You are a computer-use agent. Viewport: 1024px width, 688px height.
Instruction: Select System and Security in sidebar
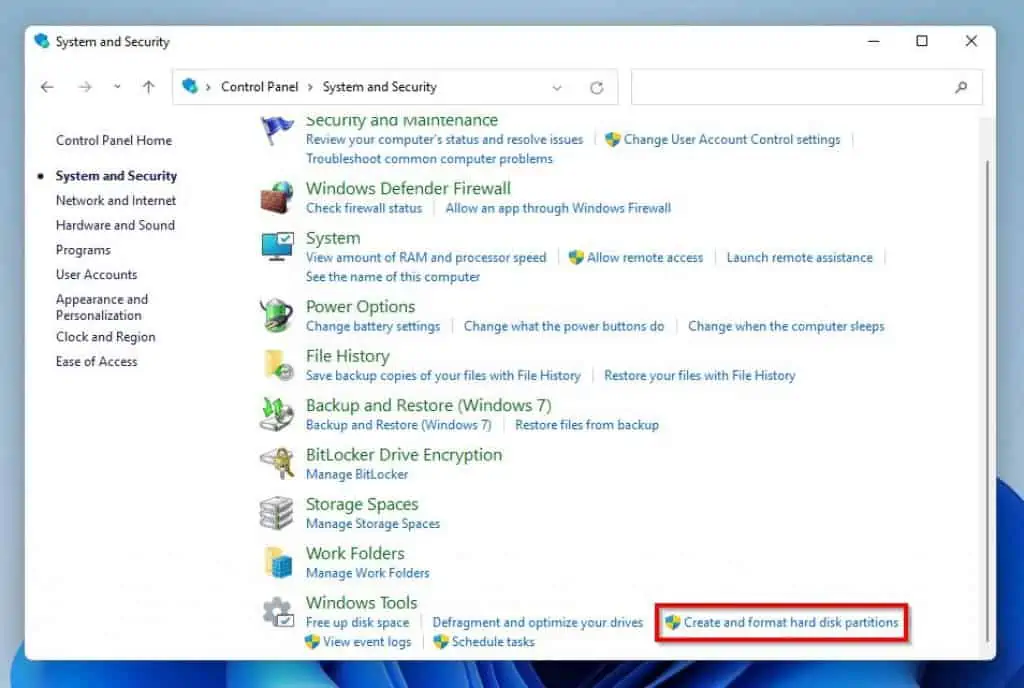pos(116,176)
